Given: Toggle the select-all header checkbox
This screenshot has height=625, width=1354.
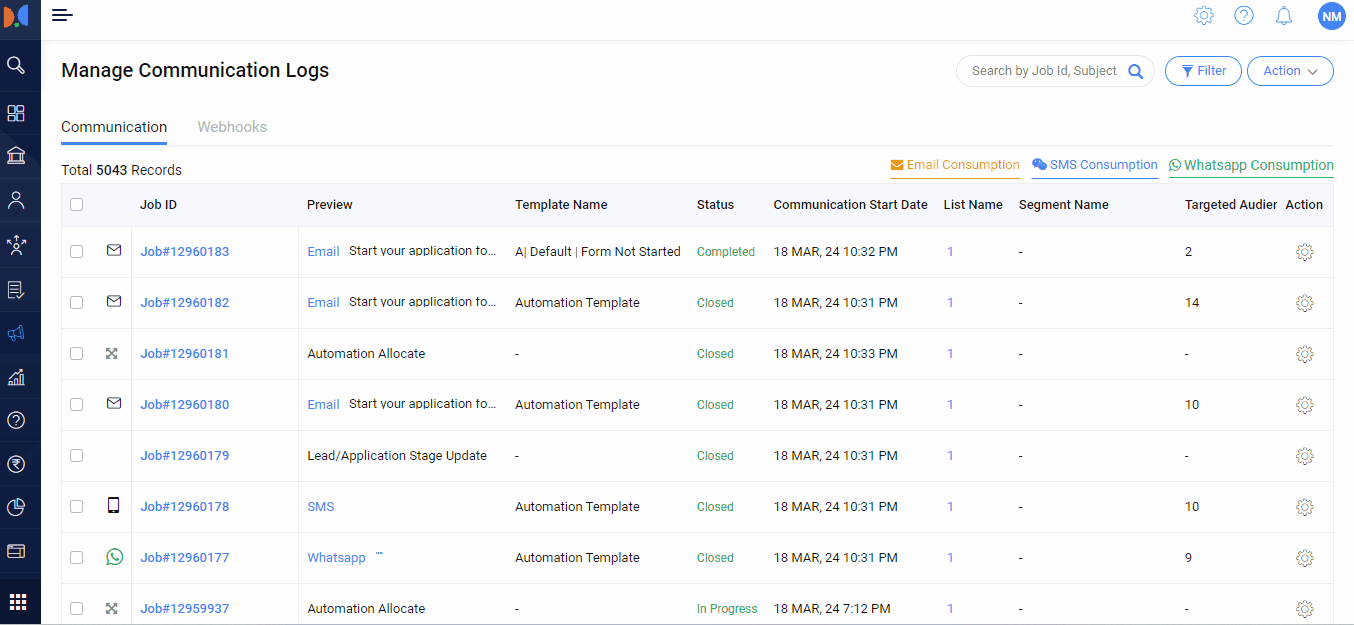Looking at the screenshot, I should click(x=77, y=204).
